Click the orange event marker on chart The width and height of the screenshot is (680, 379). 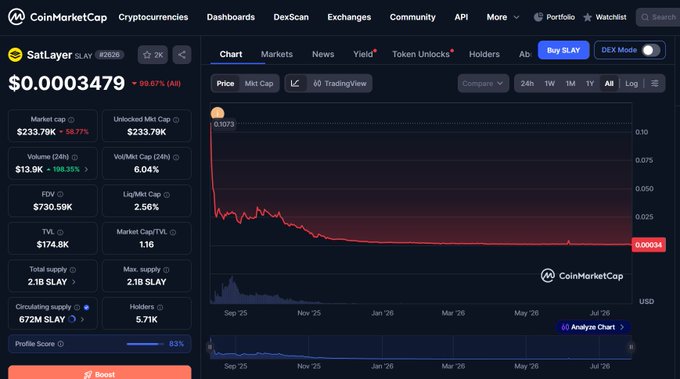[217, 114]
